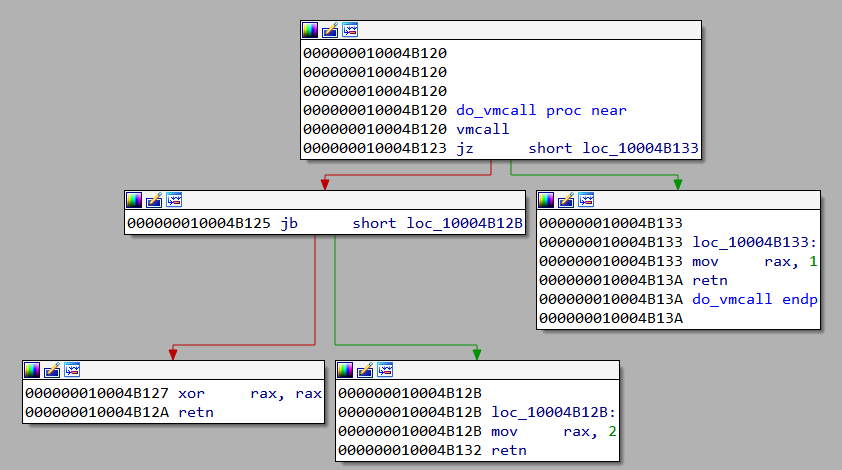The height and width of the screenshot is (470, 842).
Task: Click the label loc_10004B133: line
Action: tap(754, 242)
